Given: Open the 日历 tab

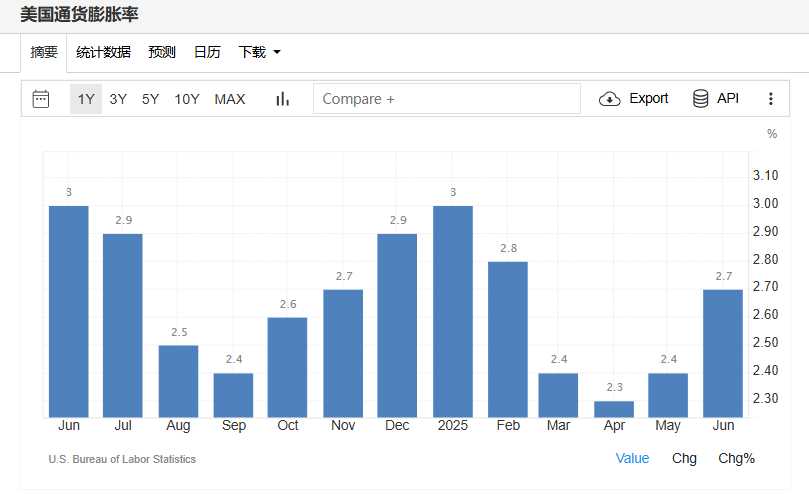Looking at the screenshot, I should coord(207,52).
